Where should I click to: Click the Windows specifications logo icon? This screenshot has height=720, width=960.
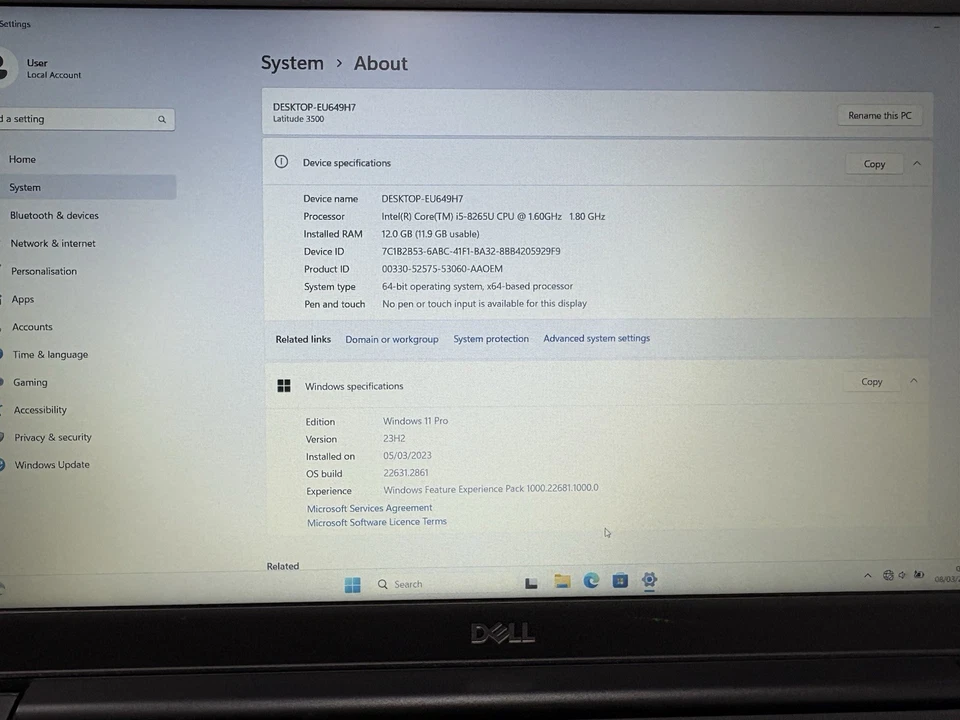pos(284,385)
